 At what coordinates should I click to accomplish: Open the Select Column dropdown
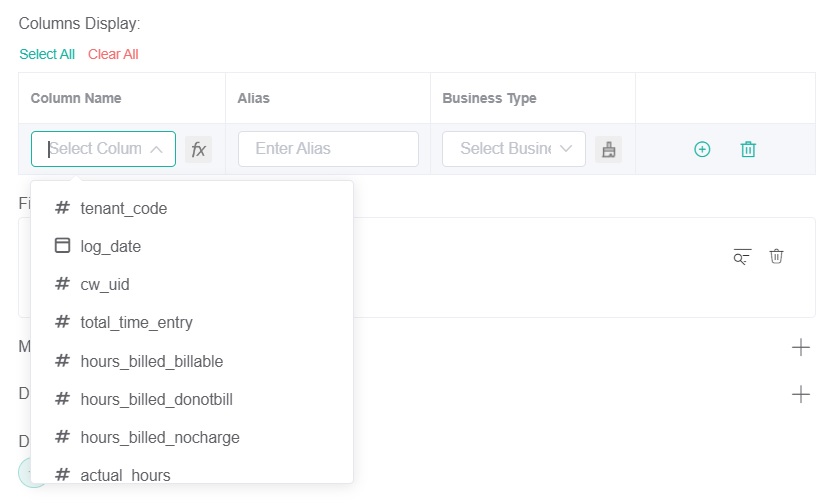pos(103,149)
